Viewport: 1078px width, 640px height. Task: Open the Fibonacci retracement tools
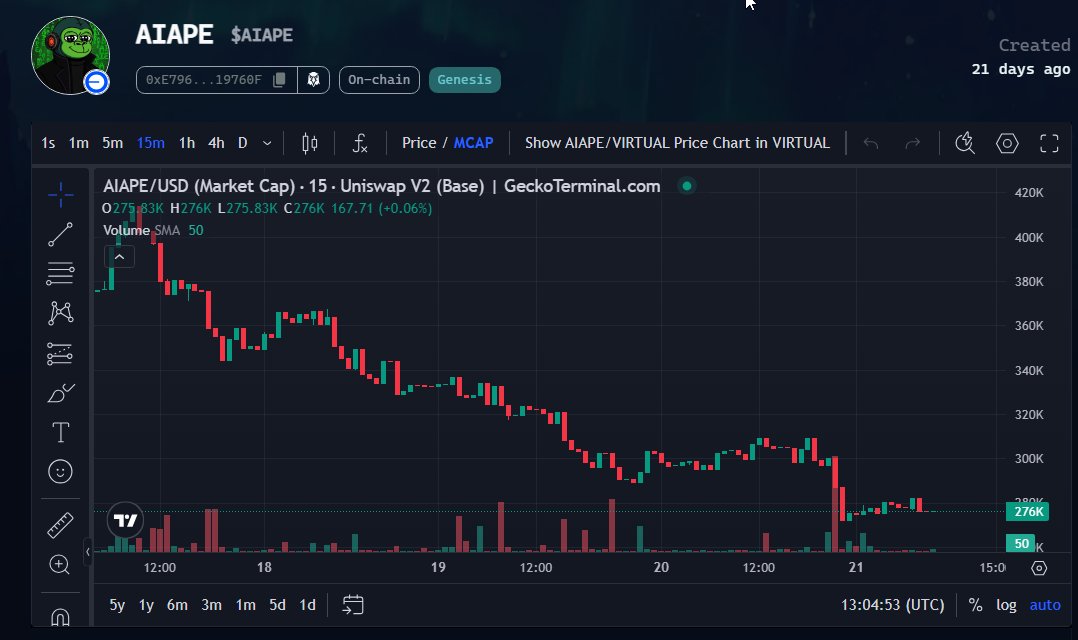(x=60, y=274)
